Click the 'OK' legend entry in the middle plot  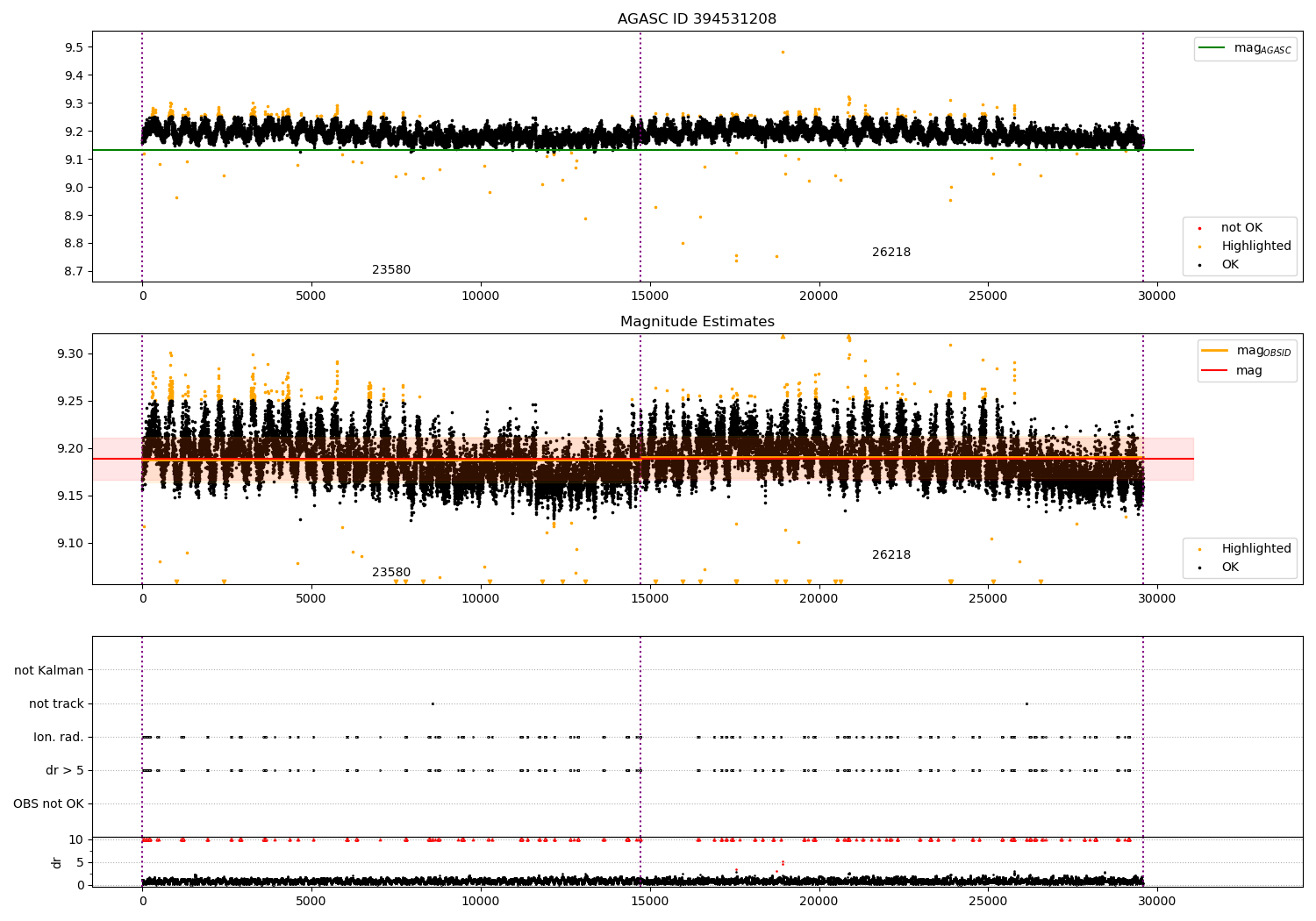coord(1230,568)
